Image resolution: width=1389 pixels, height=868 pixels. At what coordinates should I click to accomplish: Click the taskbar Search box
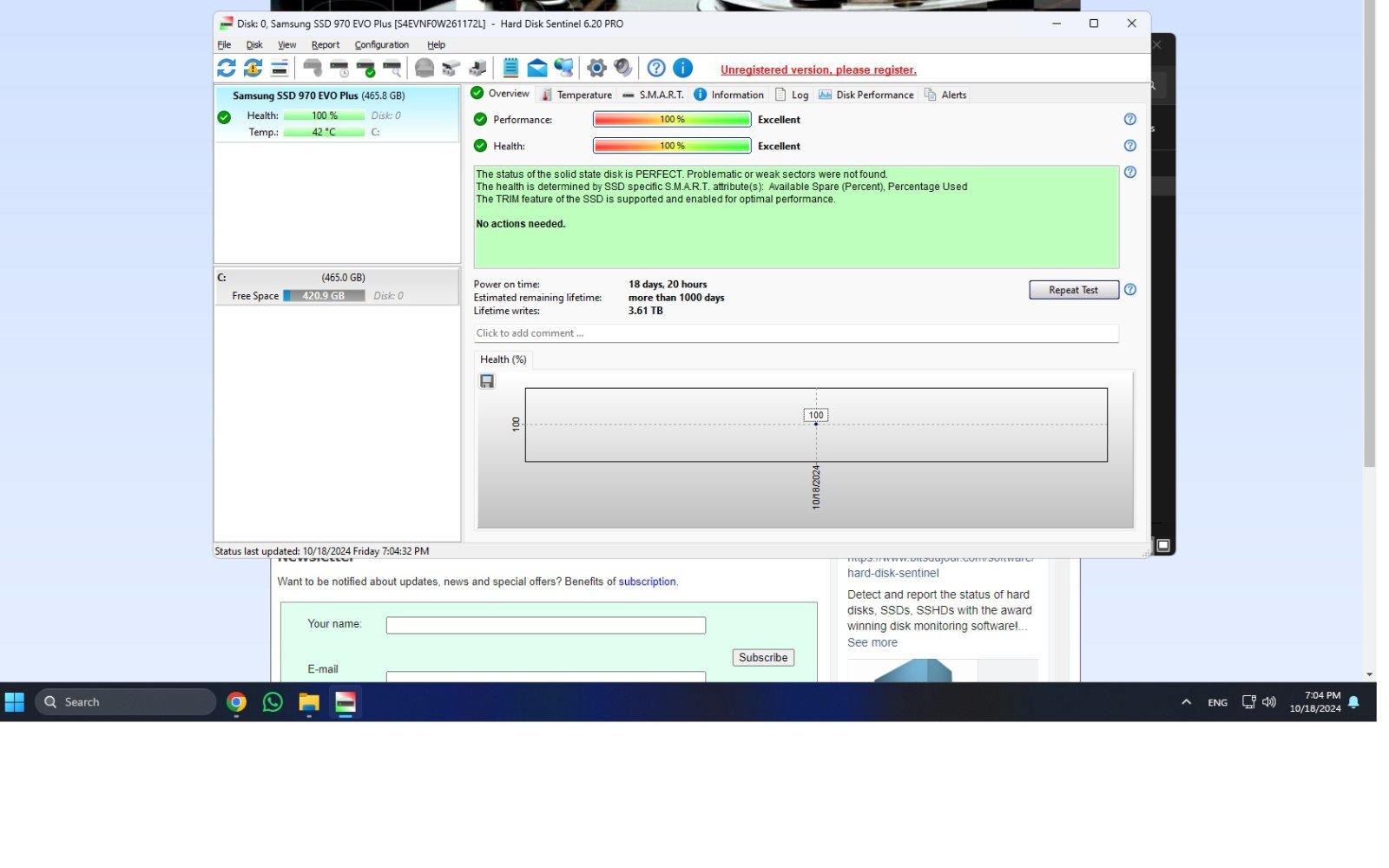tap(126, 702)
